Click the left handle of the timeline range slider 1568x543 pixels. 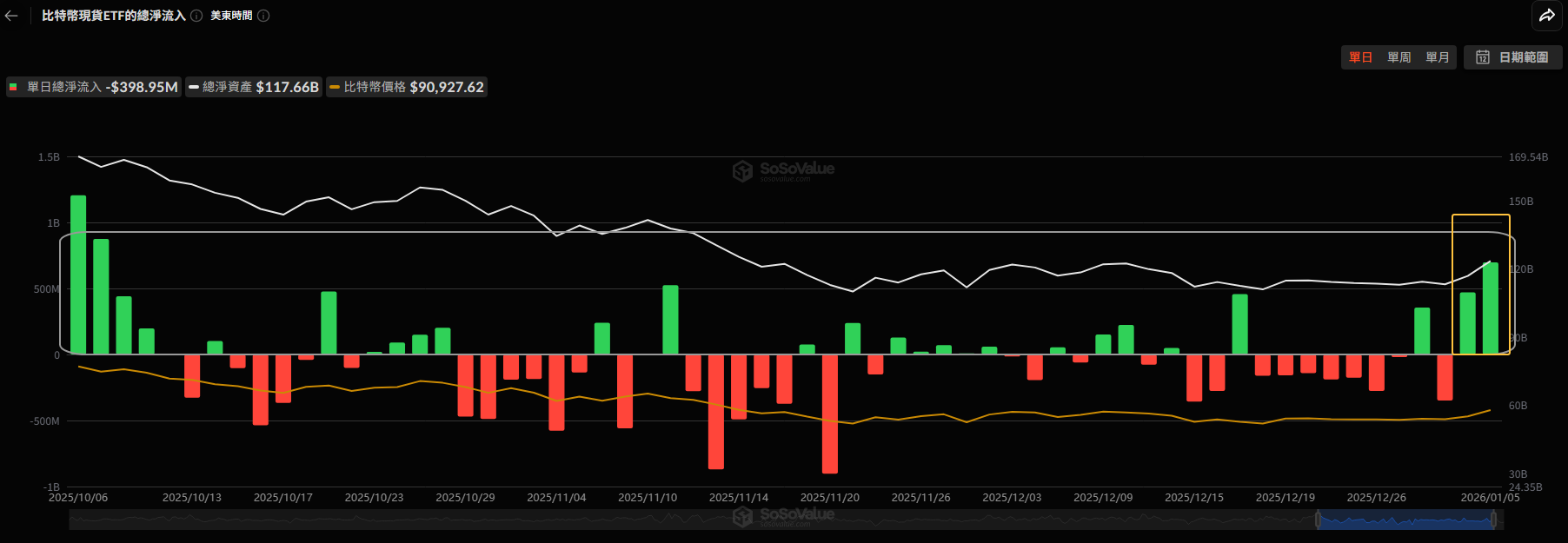tap(1318, 520)
